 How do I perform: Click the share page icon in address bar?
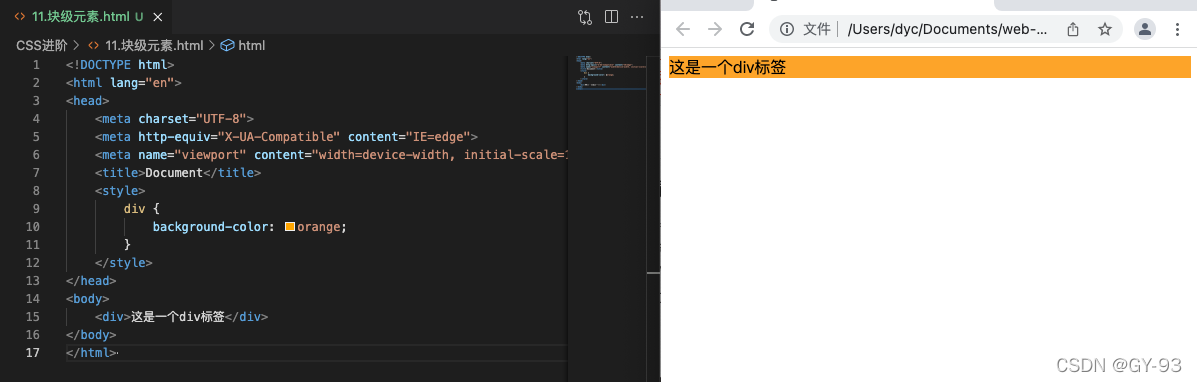(x=1073, y=29)
